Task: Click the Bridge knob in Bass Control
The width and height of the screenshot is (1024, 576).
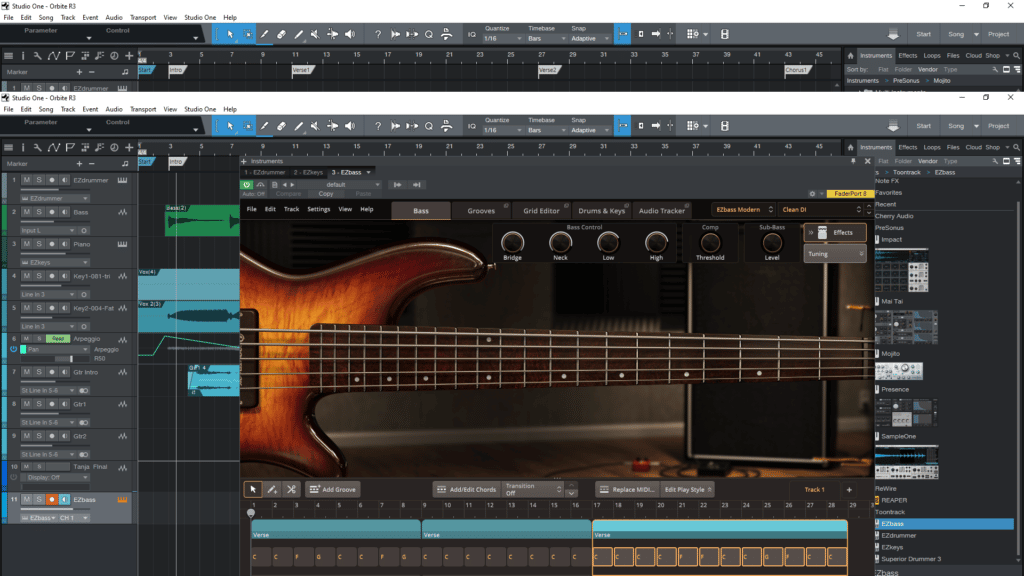Action: pyautogui.click(x=512, y=243)
